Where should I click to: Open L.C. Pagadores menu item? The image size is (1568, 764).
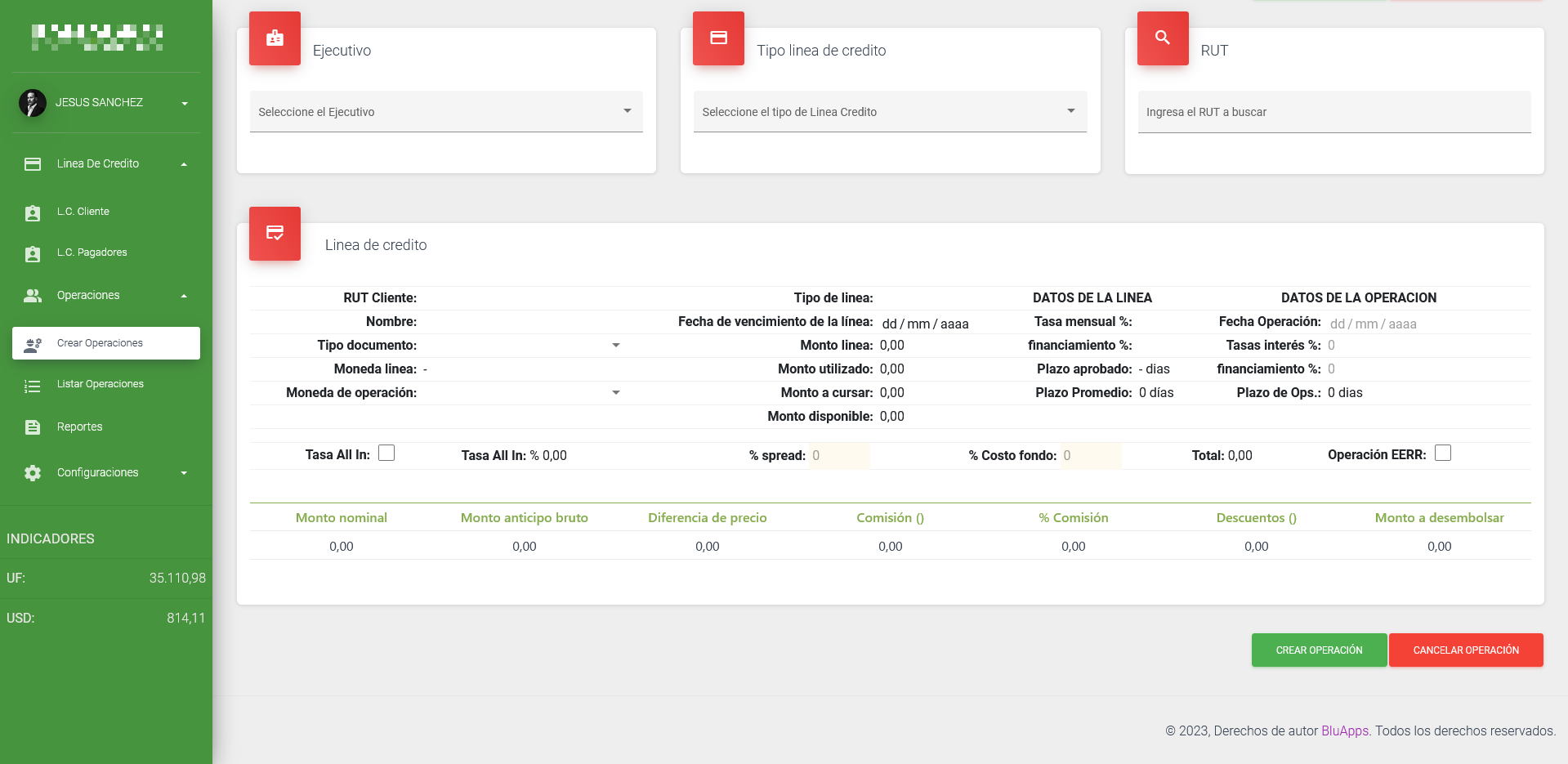pos(92,252)
